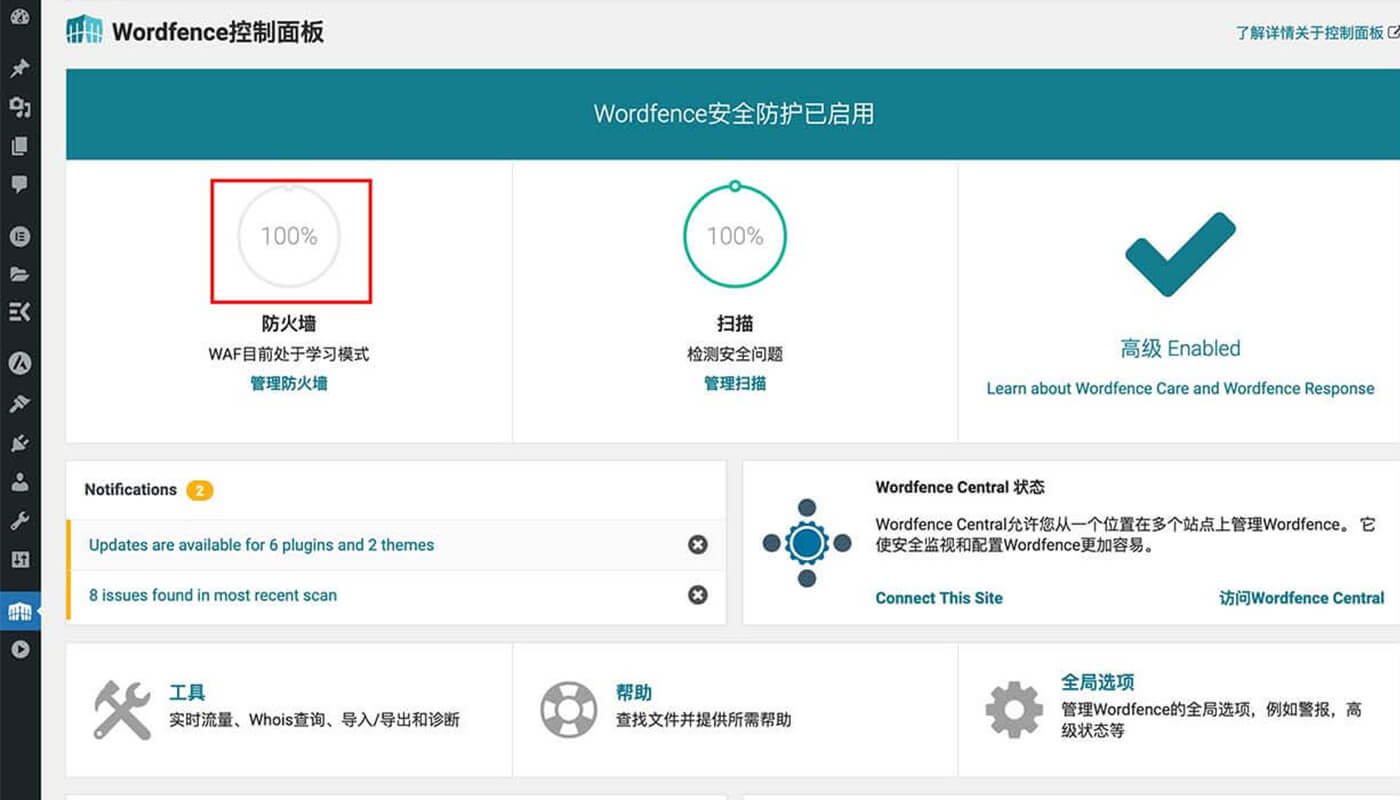Click the Wordfence Central gear network icon
Viewport: 1400px width, 800px height.
coord(807,543)
